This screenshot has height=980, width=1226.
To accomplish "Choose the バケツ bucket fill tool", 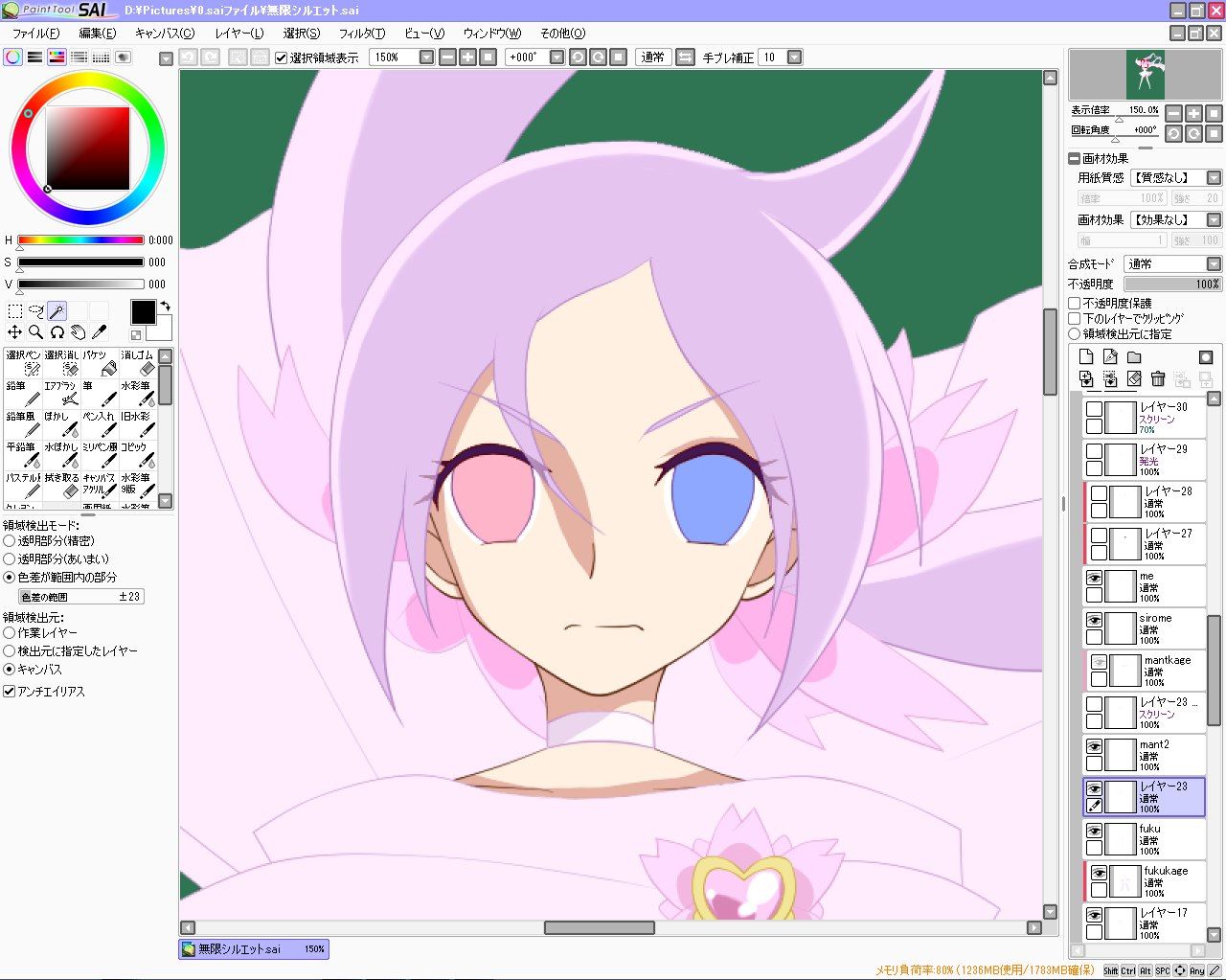I will (100, 363).
